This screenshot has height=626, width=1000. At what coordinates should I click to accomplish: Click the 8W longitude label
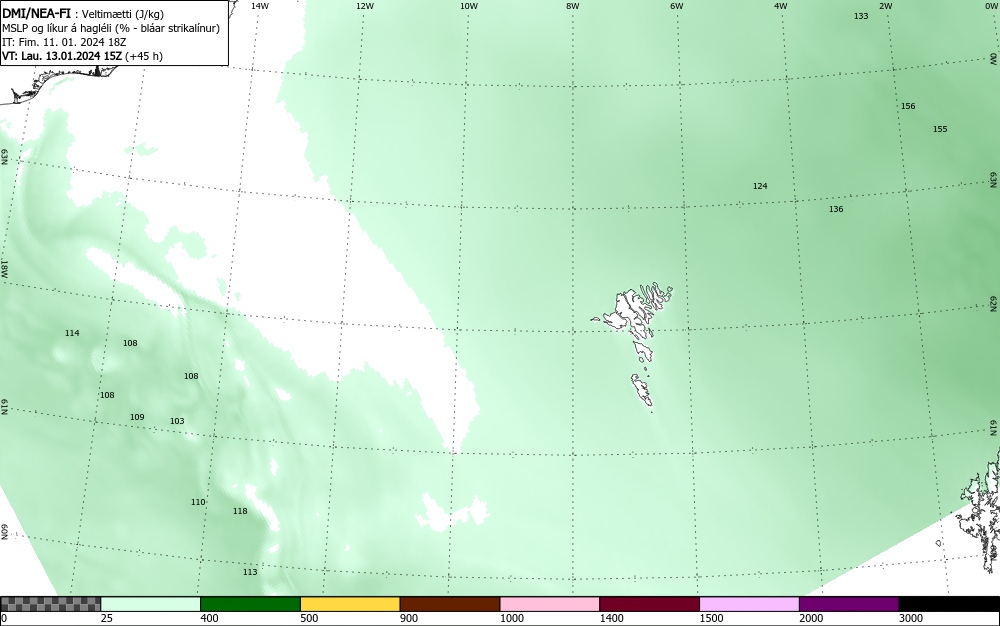pos(573,6)
